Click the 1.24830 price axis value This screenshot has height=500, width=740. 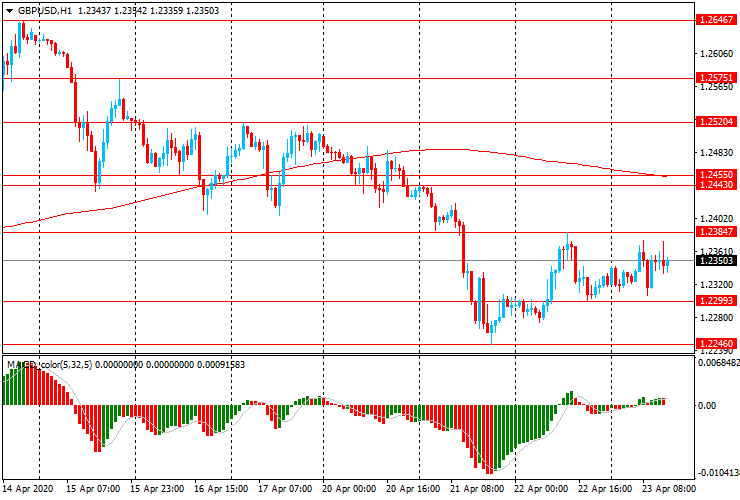click(x=716, y=153)
